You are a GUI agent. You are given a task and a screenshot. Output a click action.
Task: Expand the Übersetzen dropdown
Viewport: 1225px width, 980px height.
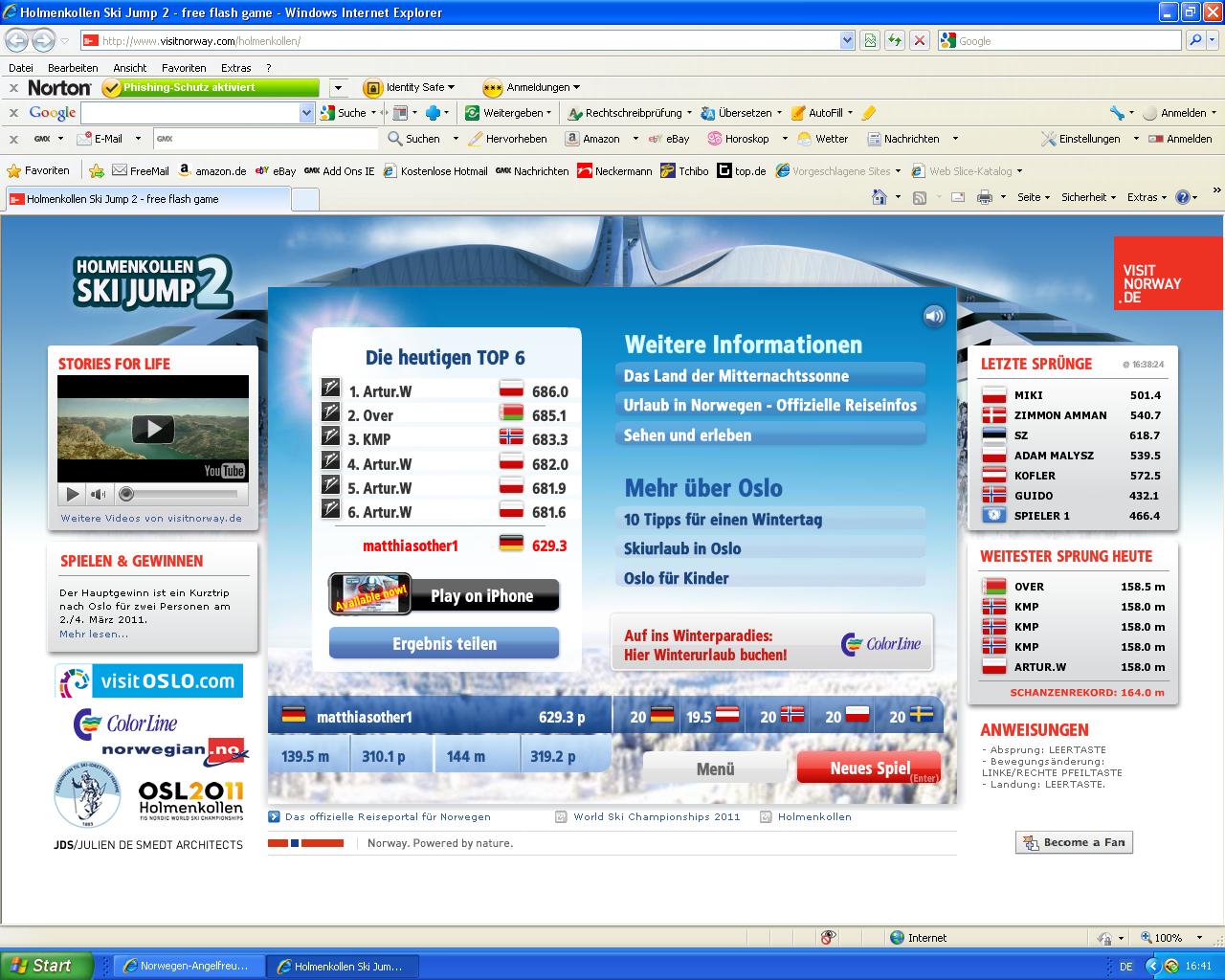pos(779,113)
